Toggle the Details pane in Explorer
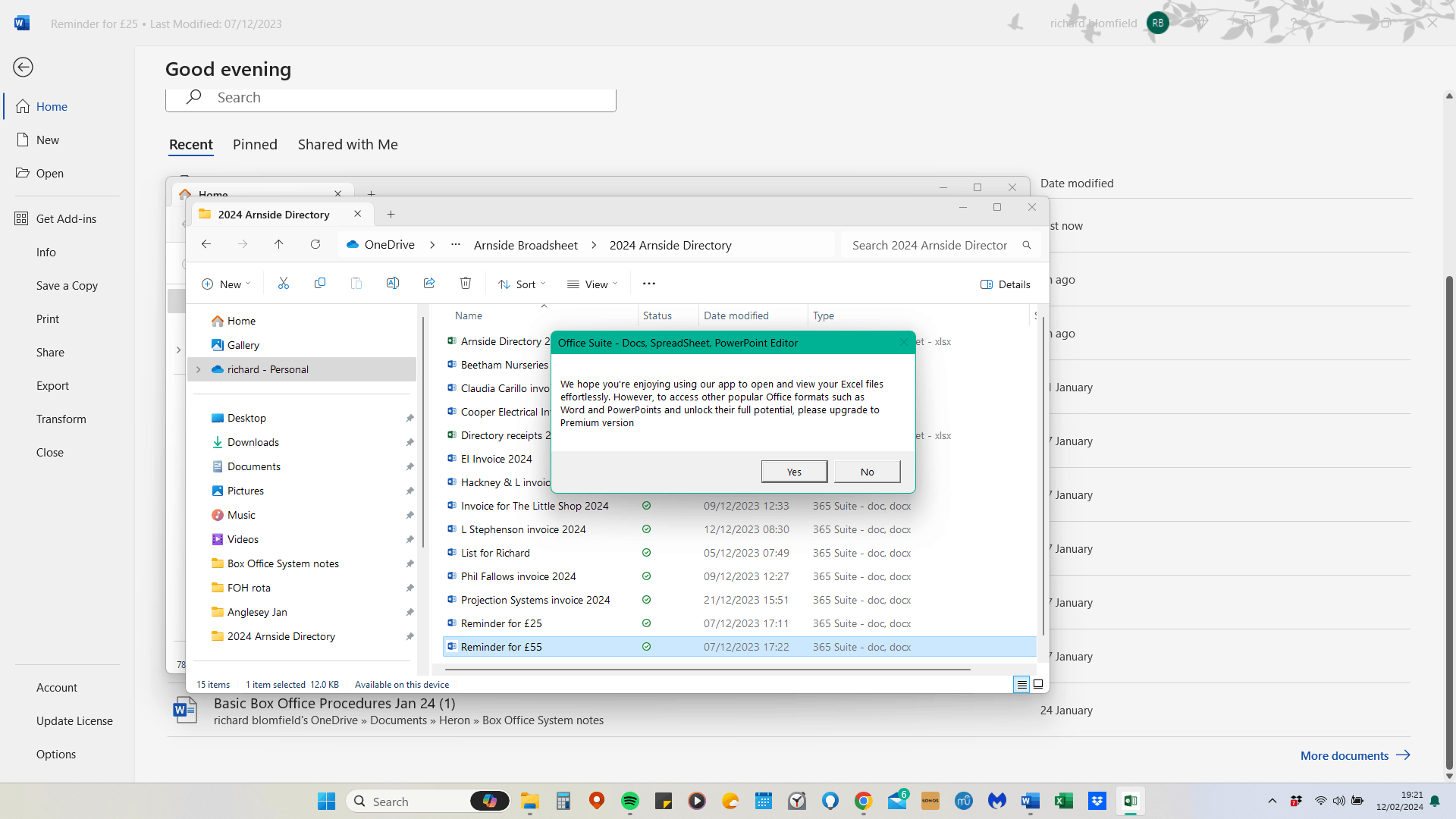This screenshot has width=1456, height=819. (x=1006, y=284)
